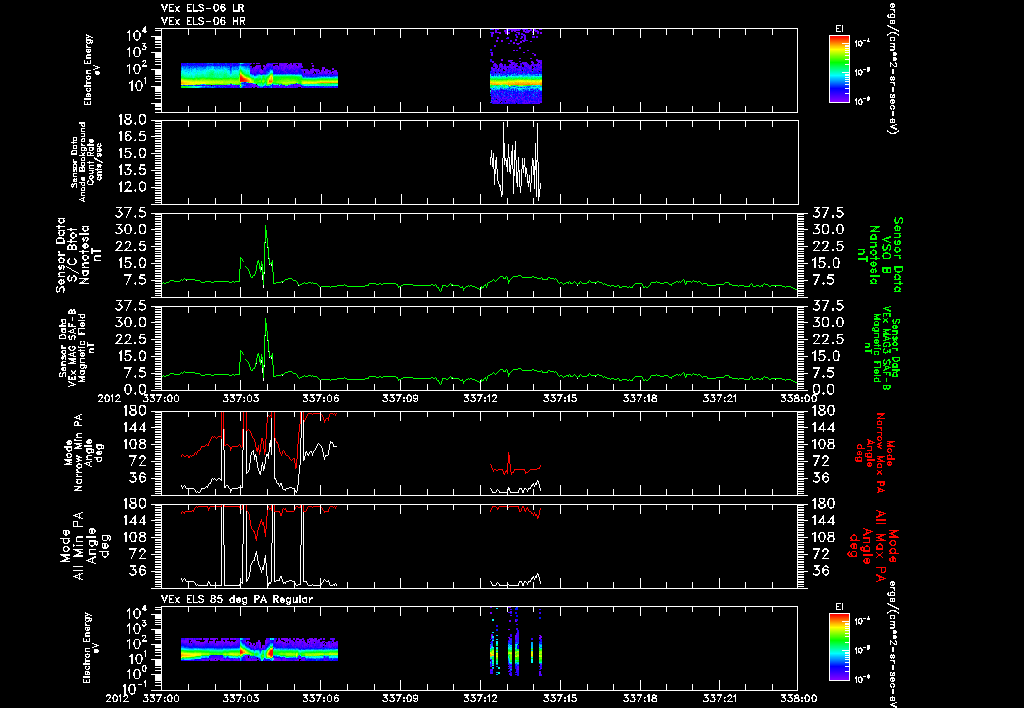Image resolution: width=1024 pixels, height=708 pixels.
Task: Click the 13.5 tick on the count rate axis
Action: pyautogui.click(x=135, y=170)
